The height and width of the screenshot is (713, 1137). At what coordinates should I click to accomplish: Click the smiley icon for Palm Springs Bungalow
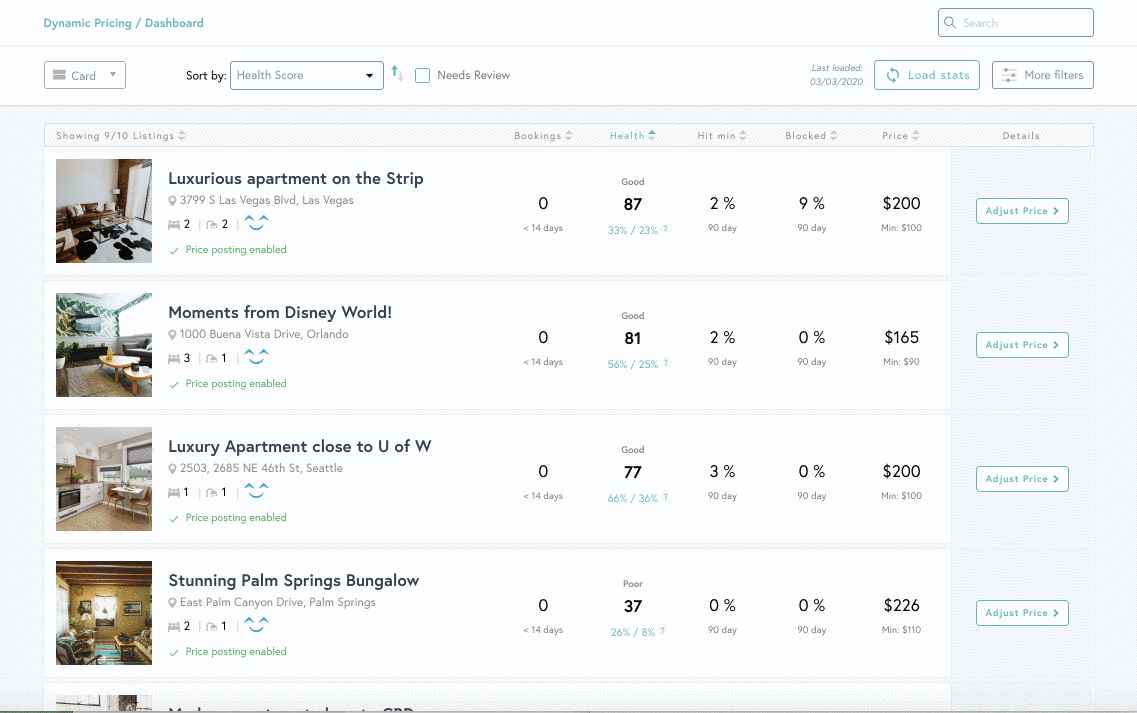pyautogui.click(x=256, y=625)
